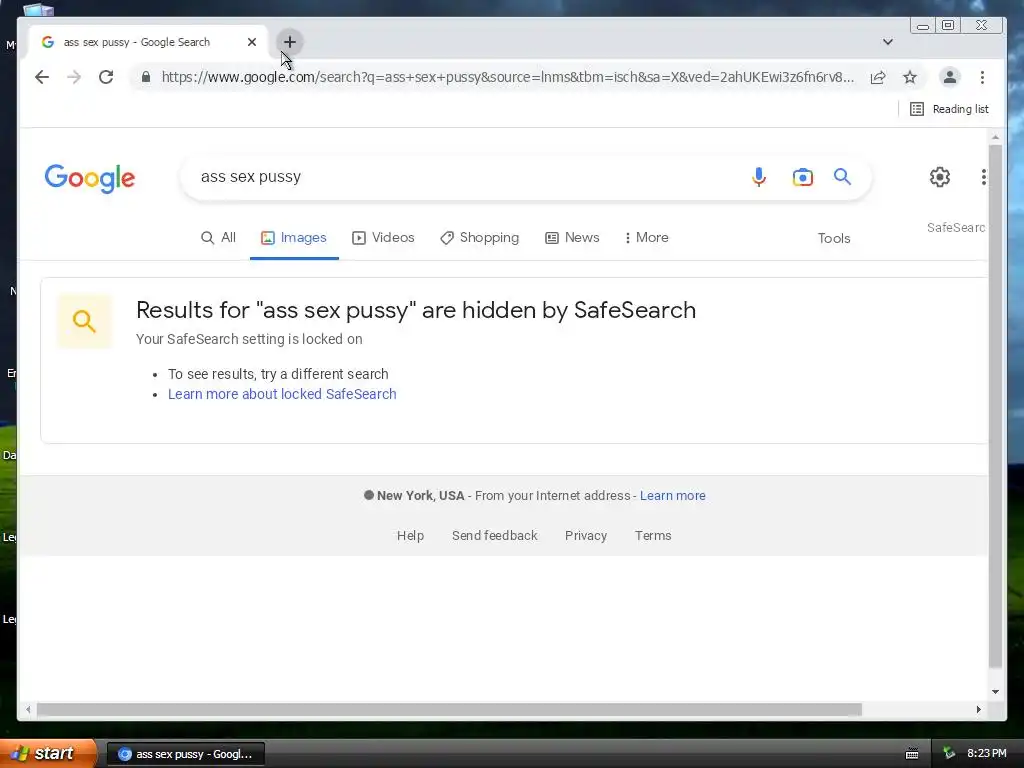Image resolution: width=1024 pixels, height=768 pixels.
Task: Open Learn more about location link
Action: [x=673, y=496]
